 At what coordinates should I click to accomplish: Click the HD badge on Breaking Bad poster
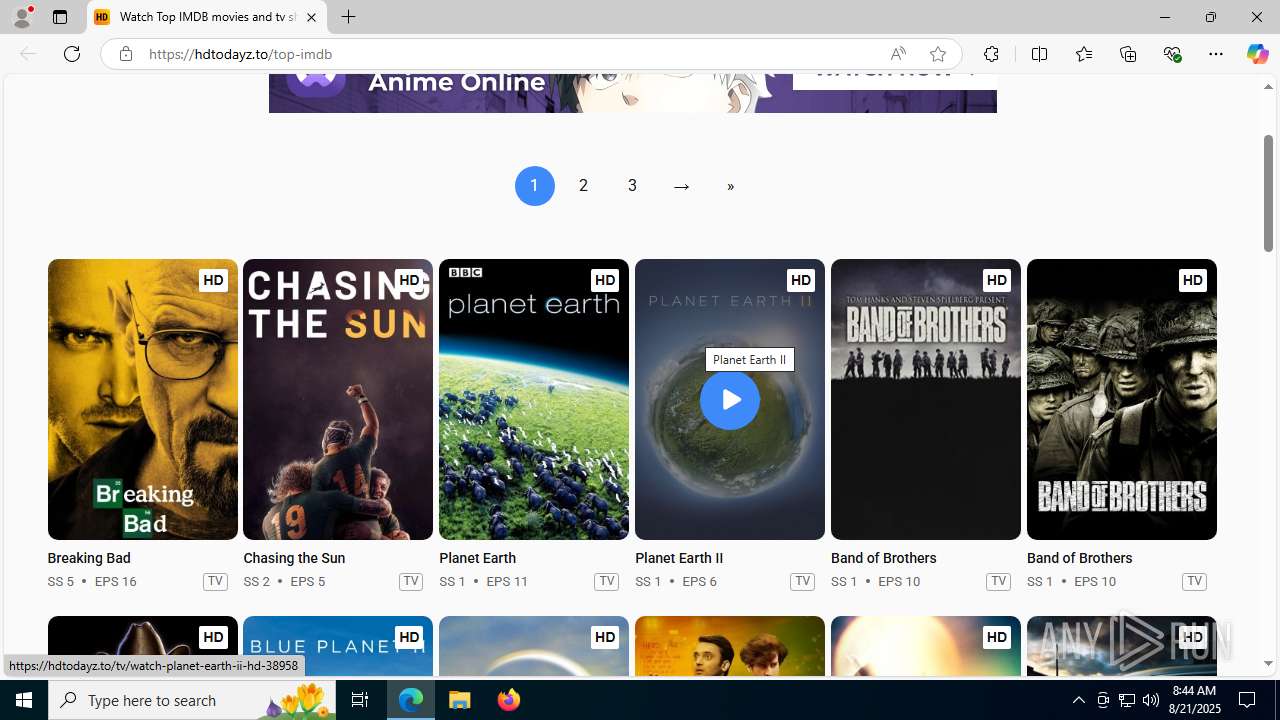pos(213,280)
